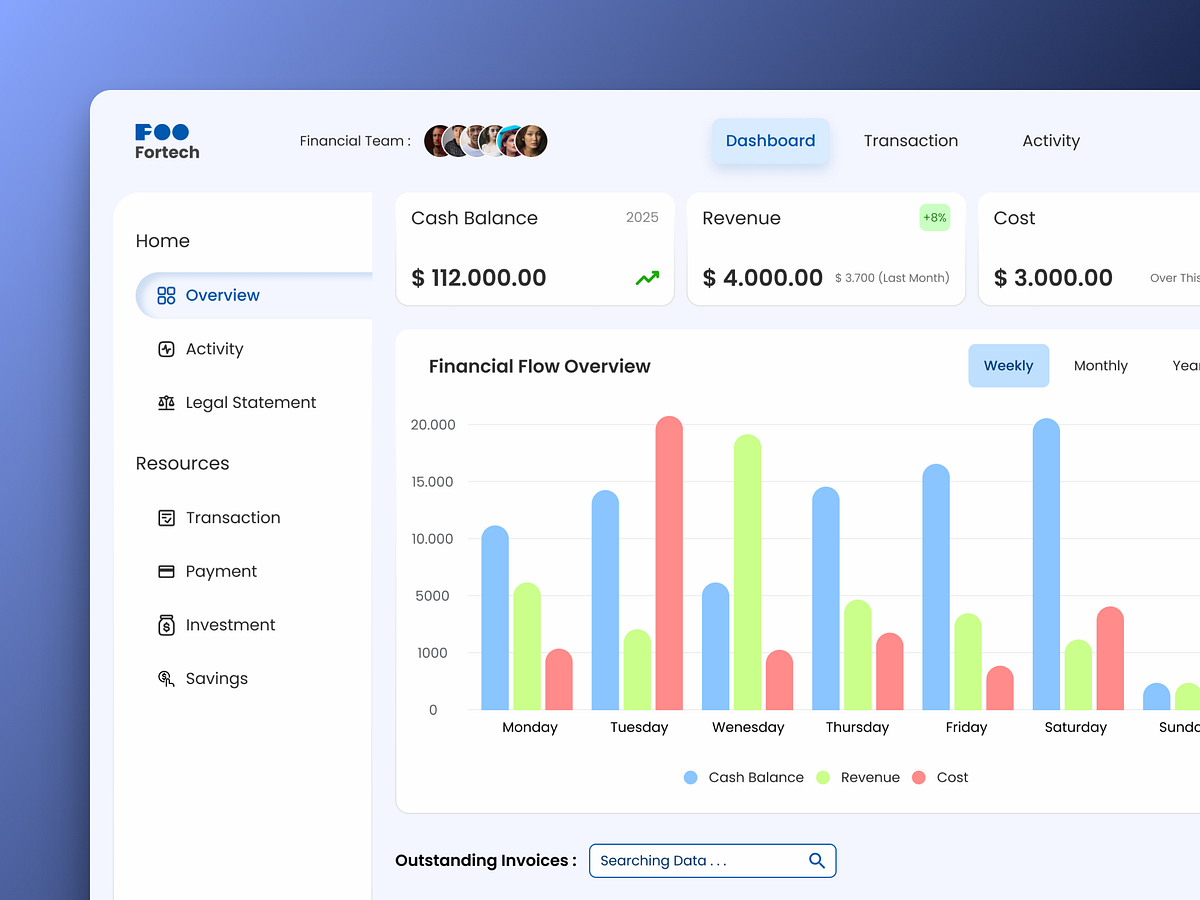This screenshot has height=900, width=1200.
Task: Click the Overview grid icon in sidebar
Action: (x=166, y=295)
